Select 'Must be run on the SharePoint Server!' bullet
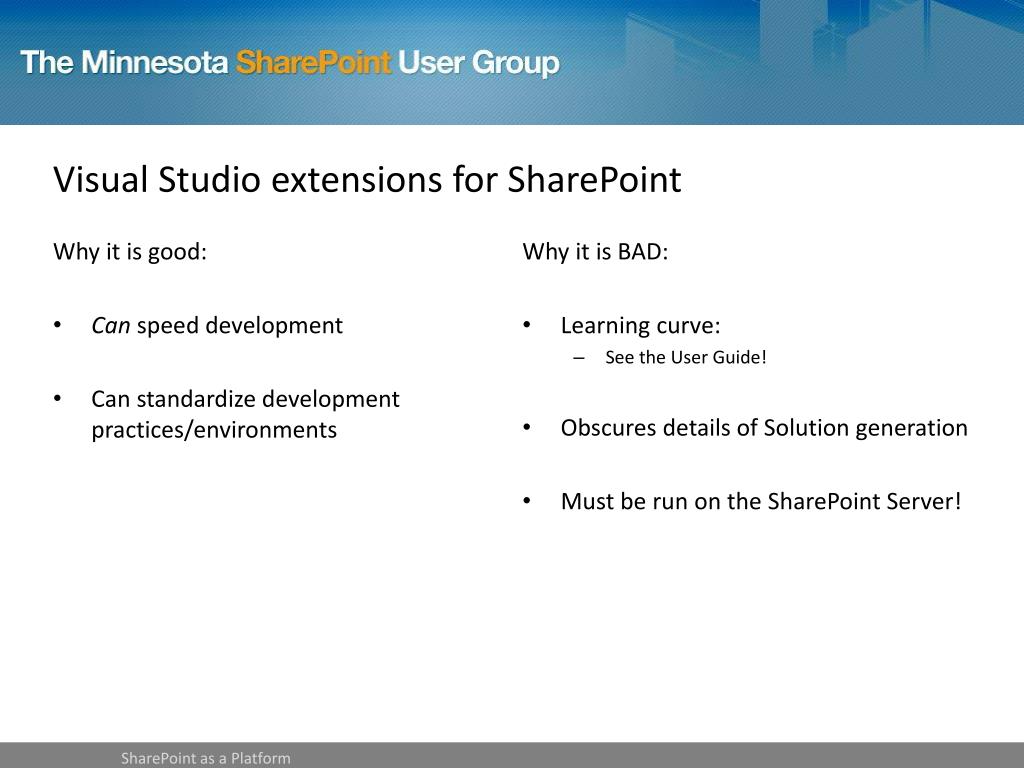The height and width of the screenshot is (768, 1024). pyautogui.click(x=761, y=502)
